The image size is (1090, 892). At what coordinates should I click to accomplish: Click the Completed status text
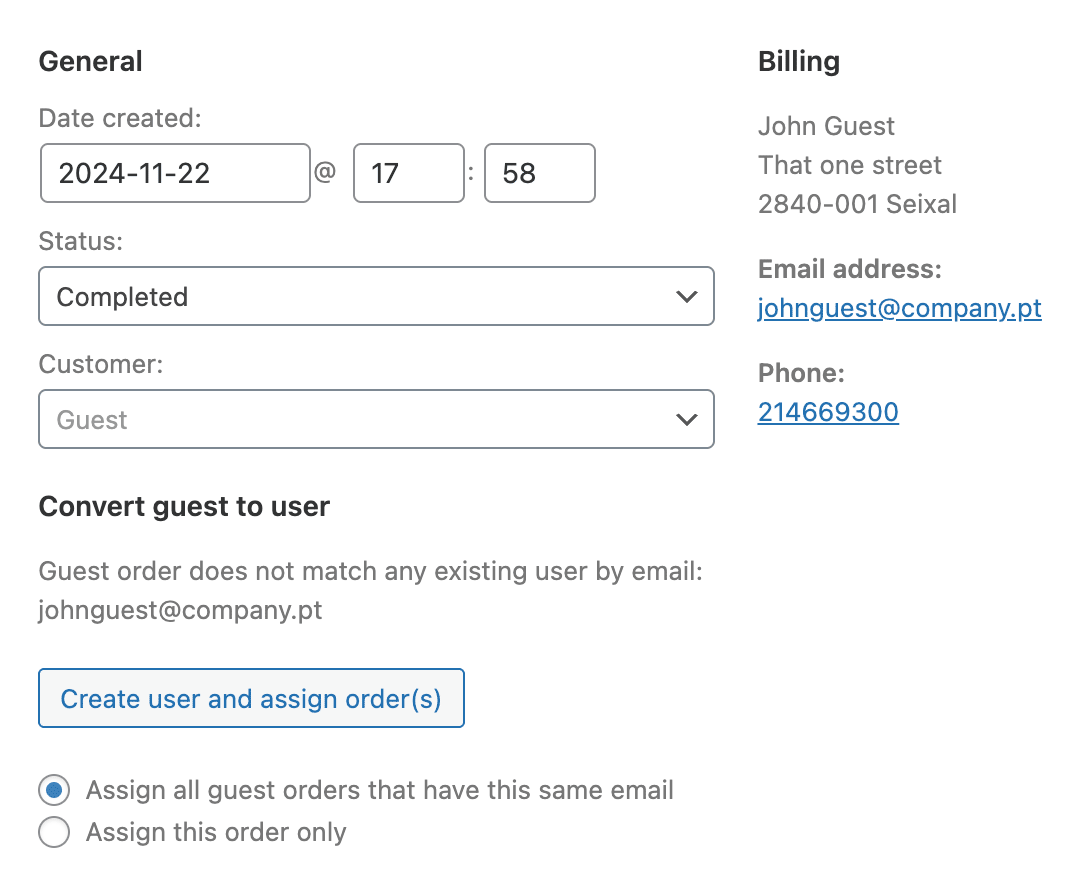tap(123, 296)
